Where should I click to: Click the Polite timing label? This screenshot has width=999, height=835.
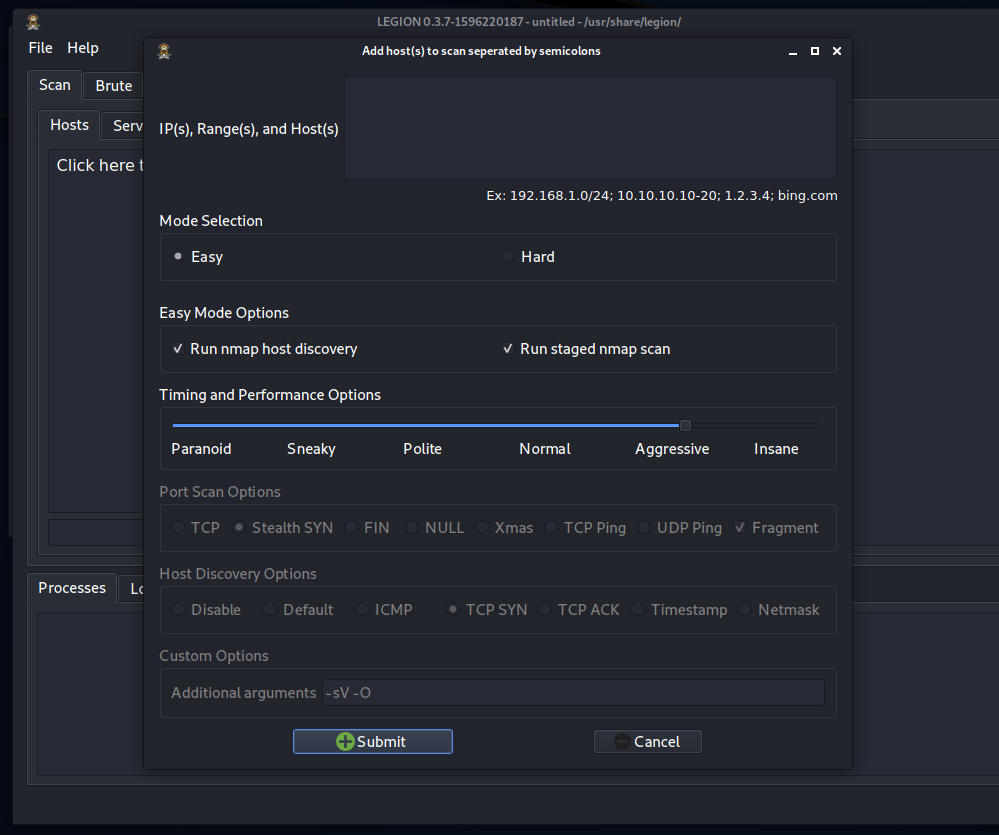422,448
